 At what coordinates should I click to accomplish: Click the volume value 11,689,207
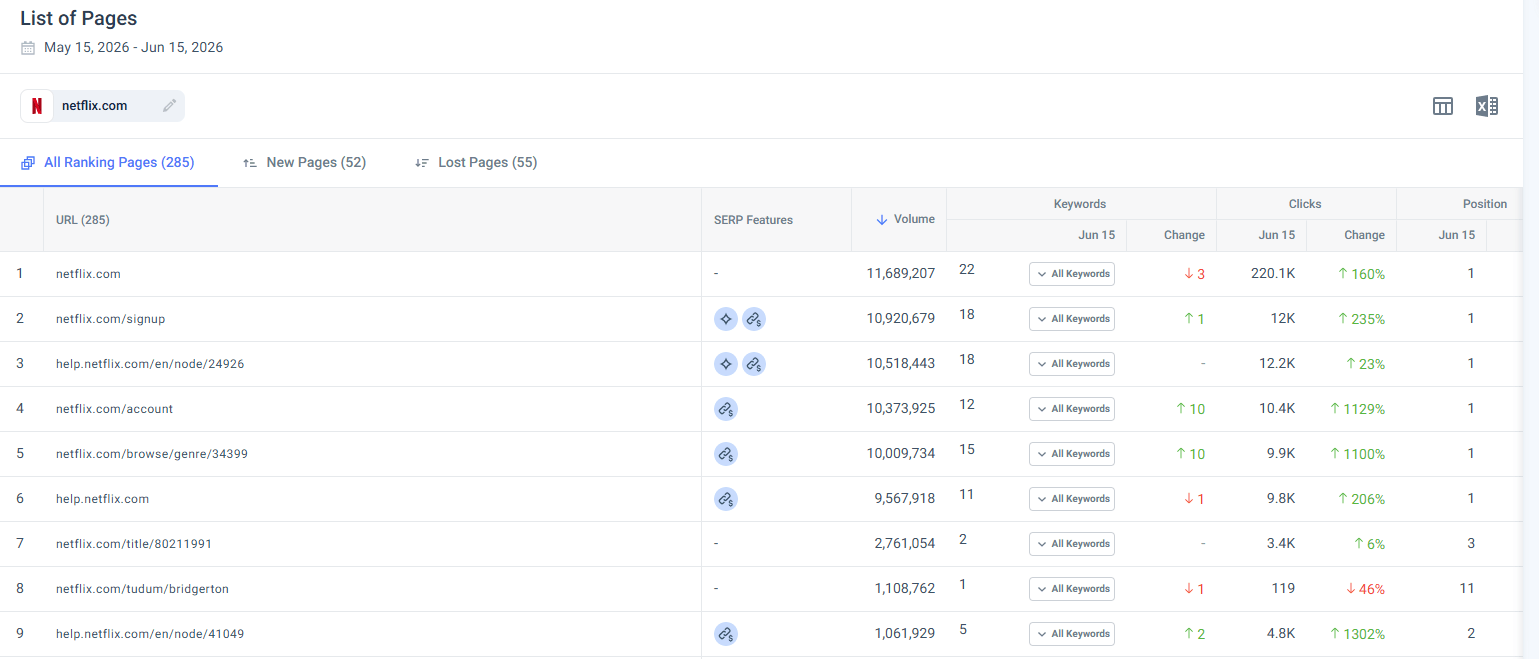pyautogui.click(x=901, y=274)
